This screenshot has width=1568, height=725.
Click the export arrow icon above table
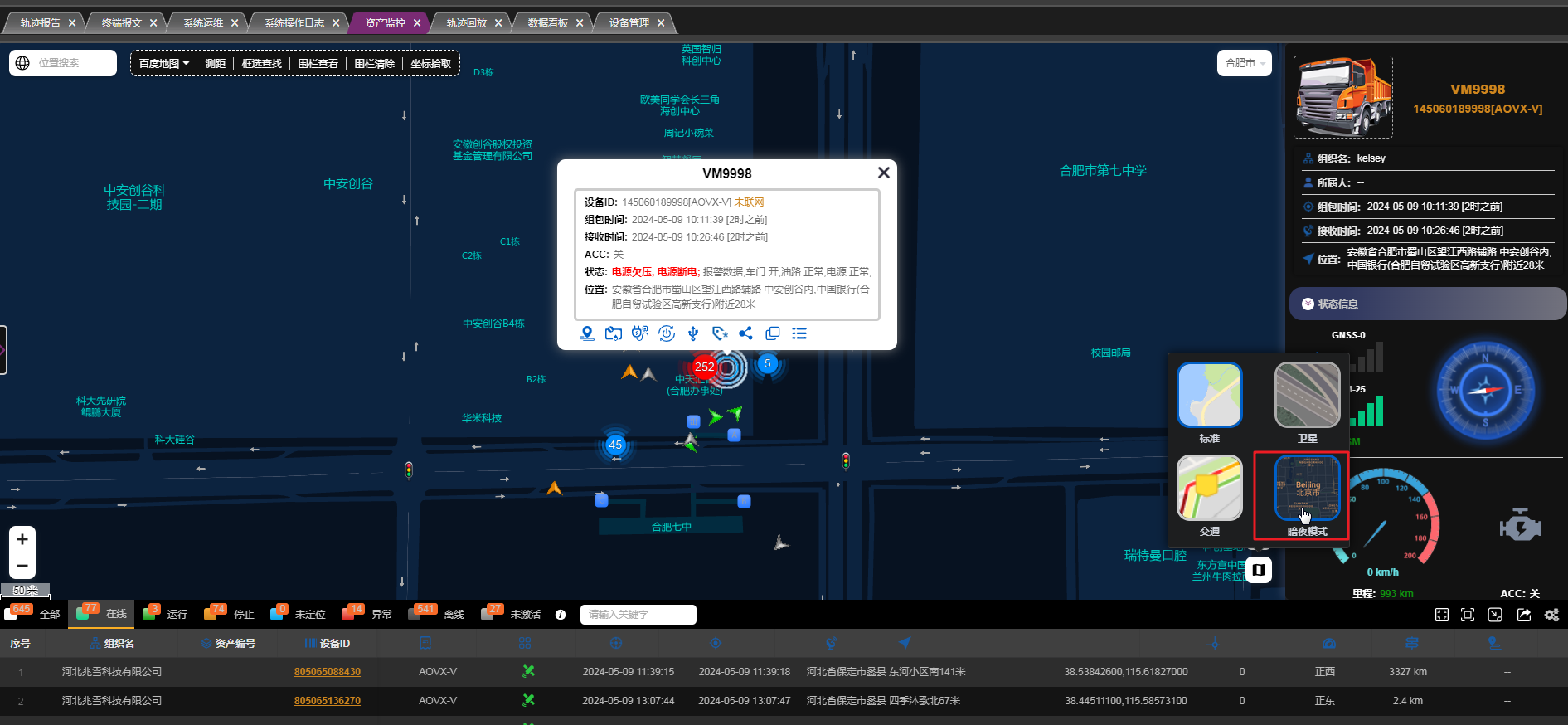[x=1524, y=615]
